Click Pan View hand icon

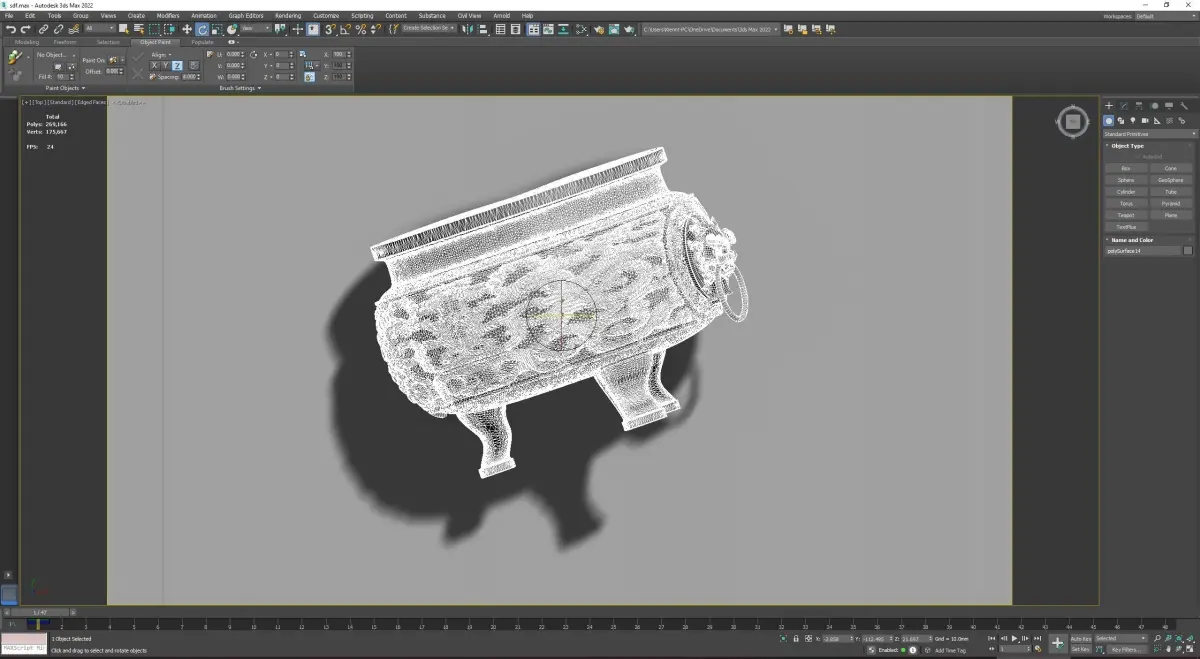click(1170, 649)
